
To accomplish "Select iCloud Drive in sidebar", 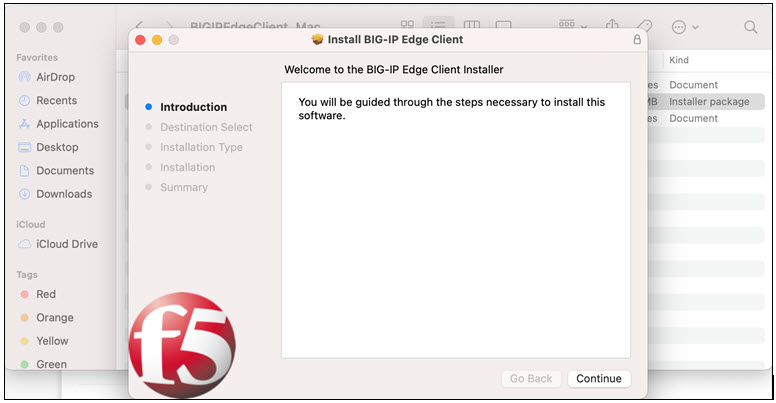I will [66, 244].
